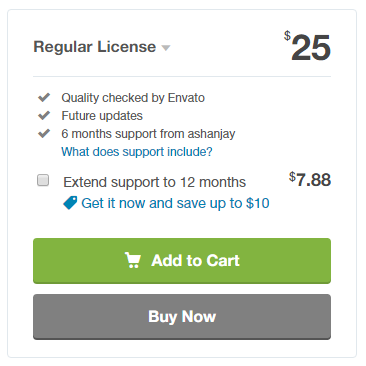Image resolution: width=366 pixels, height=366 pixels.
Task: Enable the Extend support to 12 months checkbox
Action: 43,180
